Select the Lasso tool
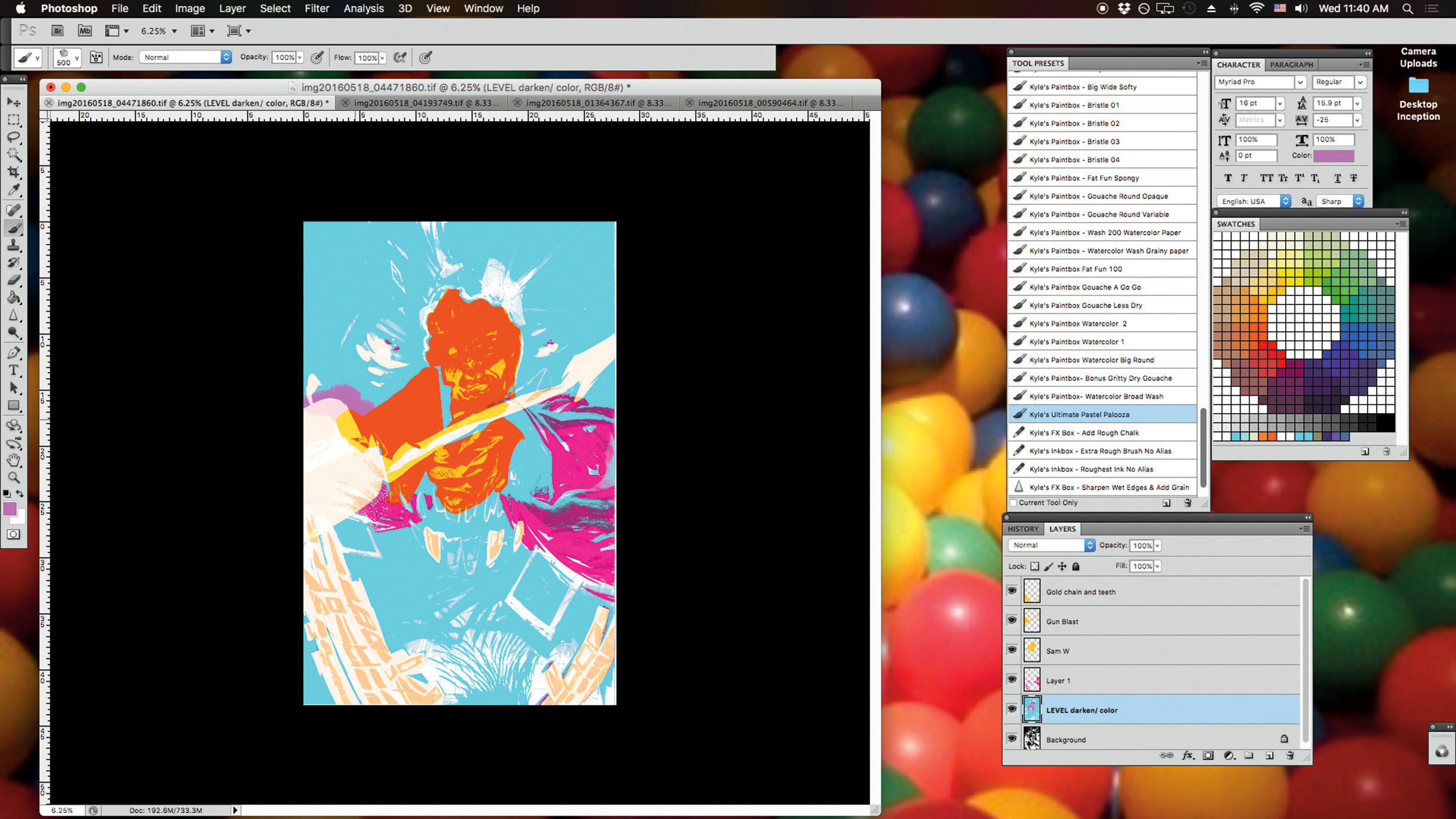1456x819 pixels. pos(14,137)
